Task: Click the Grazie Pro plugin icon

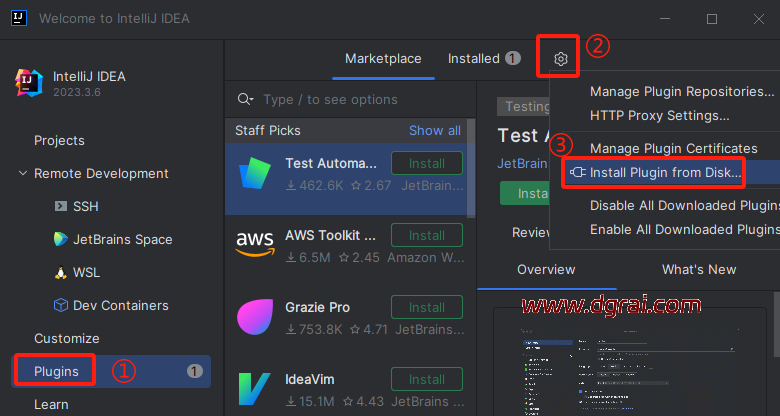Action: tap(255, 315)
